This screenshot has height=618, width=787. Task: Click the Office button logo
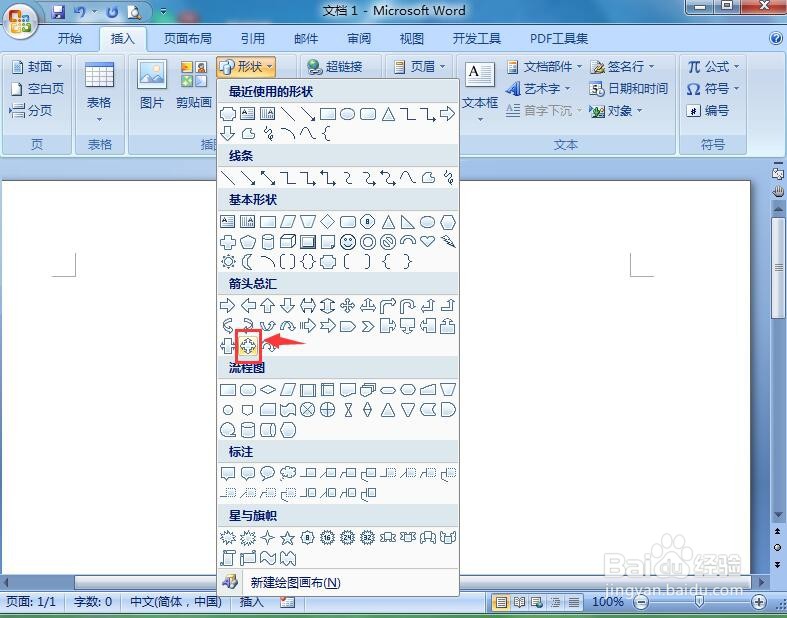(x=20, y=21)
